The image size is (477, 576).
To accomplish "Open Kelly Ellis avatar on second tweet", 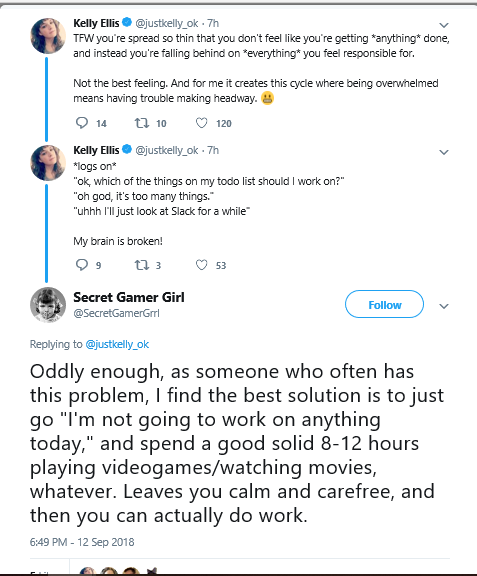I will (48, 163).
